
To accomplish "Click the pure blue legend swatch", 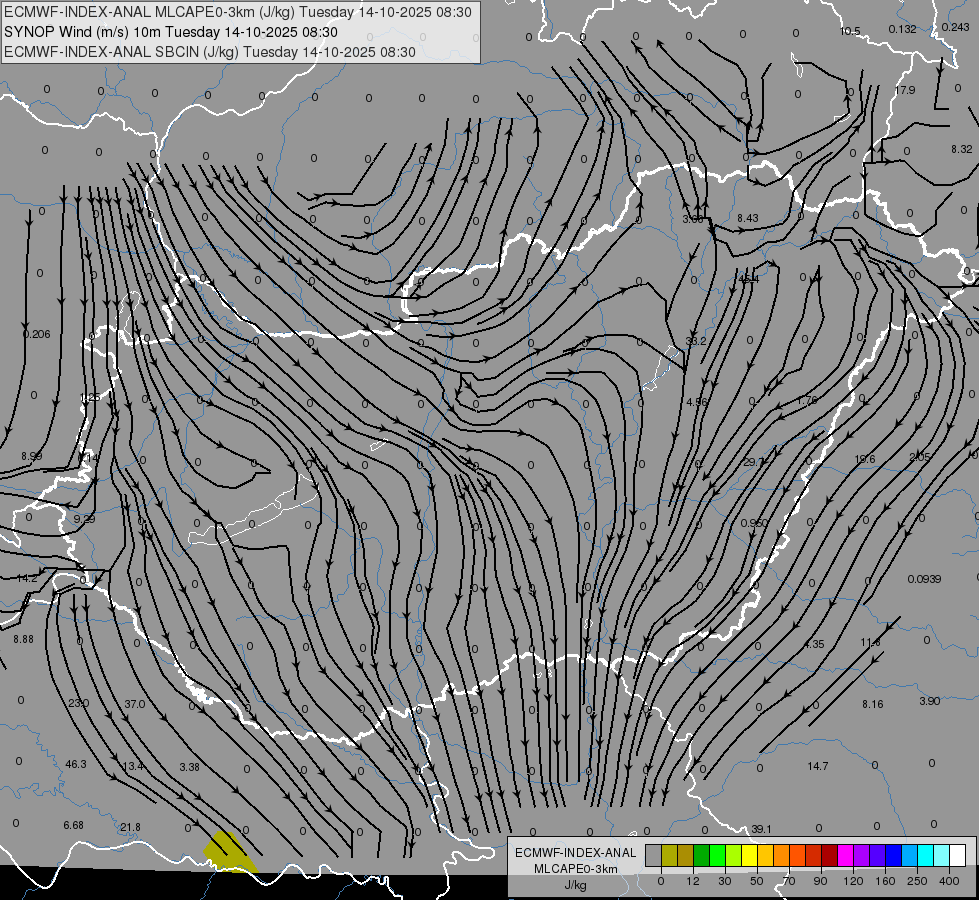I will [x=893, y=855].
